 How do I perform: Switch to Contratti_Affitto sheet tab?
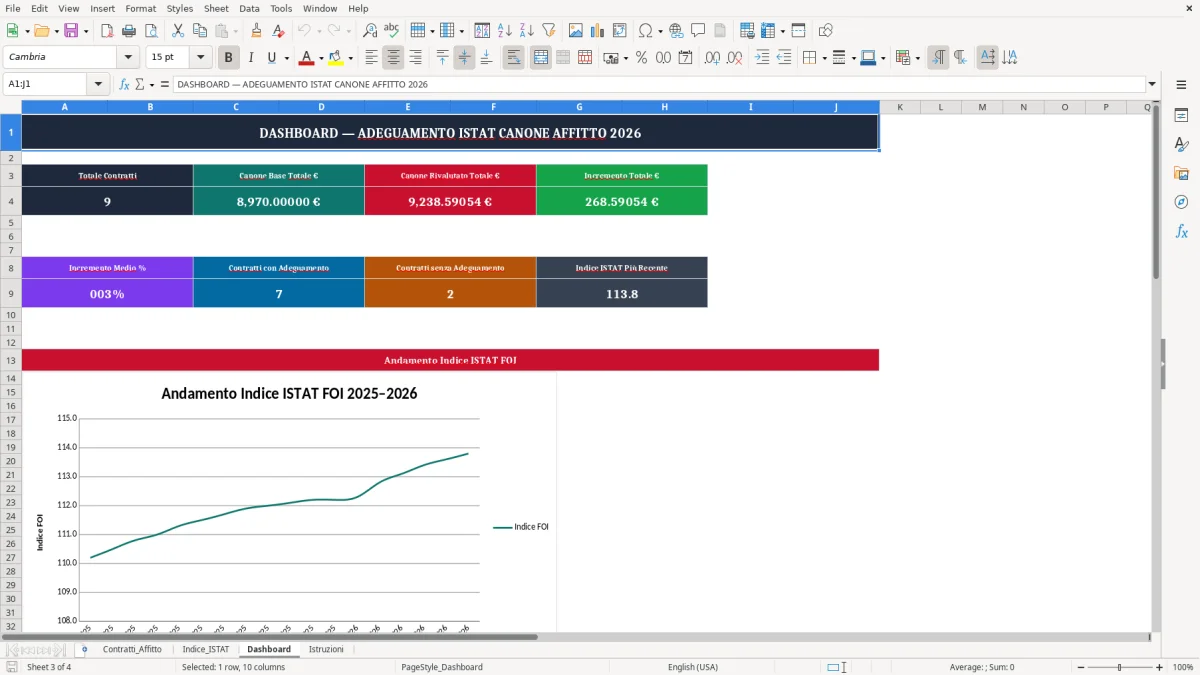coord(132,649)
